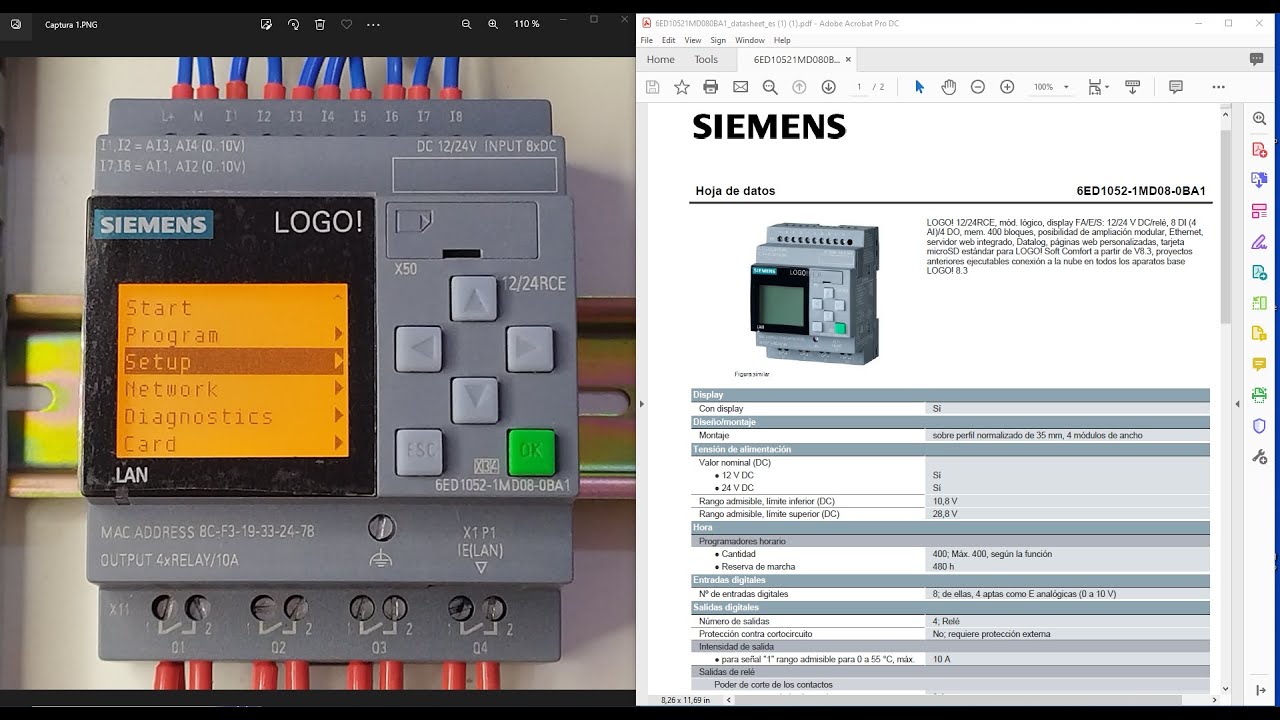Image resolution: width=1280 pixels, height=720 pixels.
Task: Open the Photos See more menu
Action: tap(373, 23)
